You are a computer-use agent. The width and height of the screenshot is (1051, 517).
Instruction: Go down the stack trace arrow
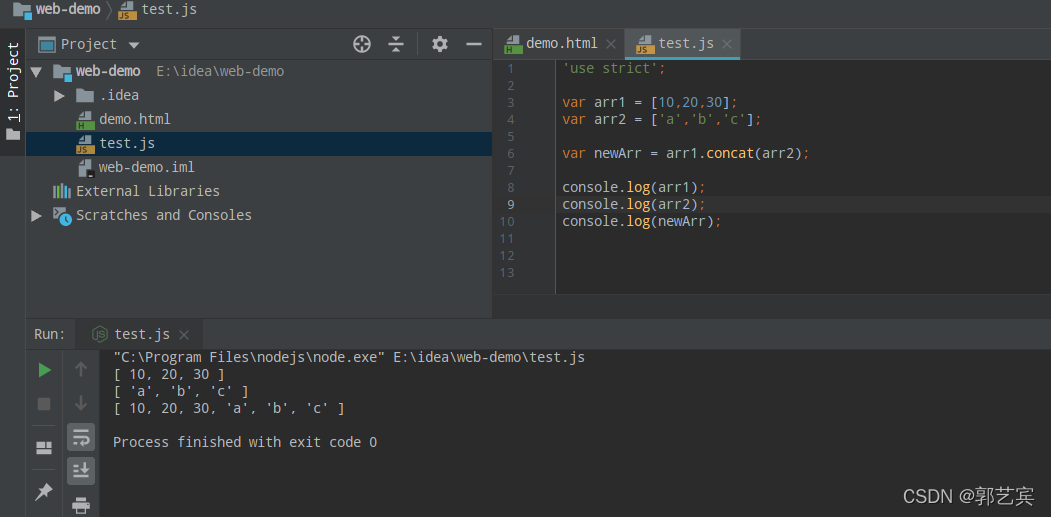pyautogui.click(x=81, y=403)
